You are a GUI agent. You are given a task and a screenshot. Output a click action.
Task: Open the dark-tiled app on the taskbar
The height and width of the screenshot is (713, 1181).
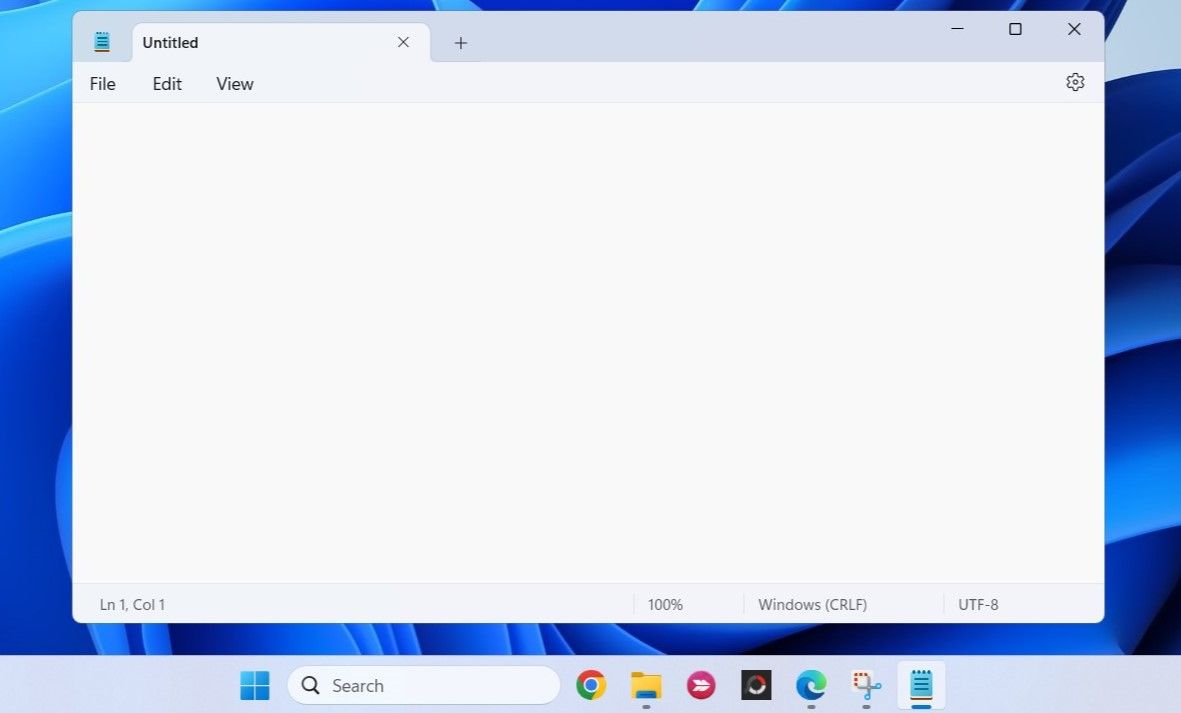point(755,685)
